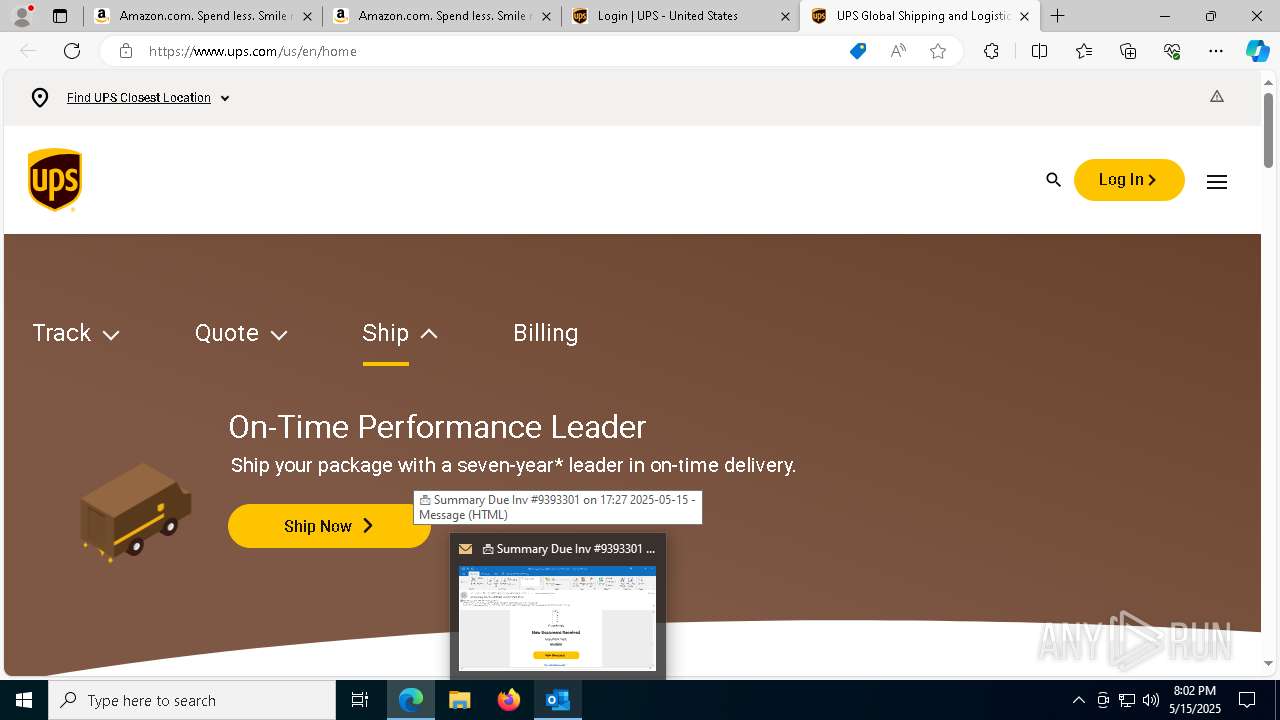Expand Find UPS Closest Location dropdown
The height and width of the screenshot is (720, 1280).
[225, 98]
